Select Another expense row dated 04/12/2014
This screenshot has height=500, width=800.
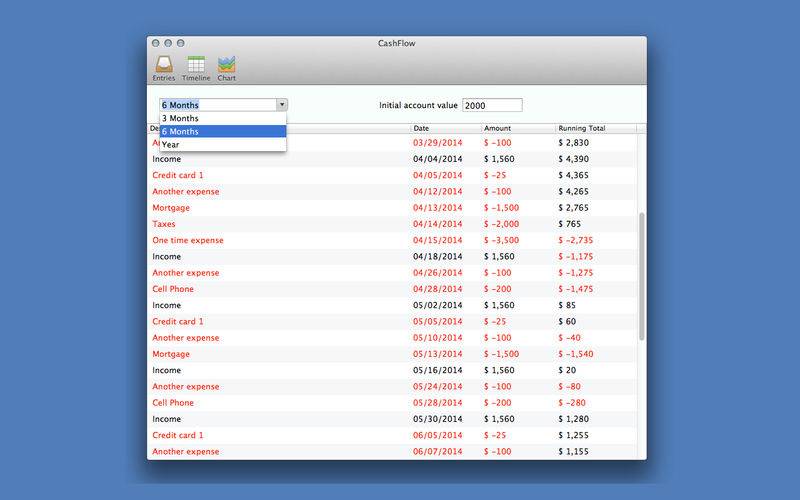392,191
